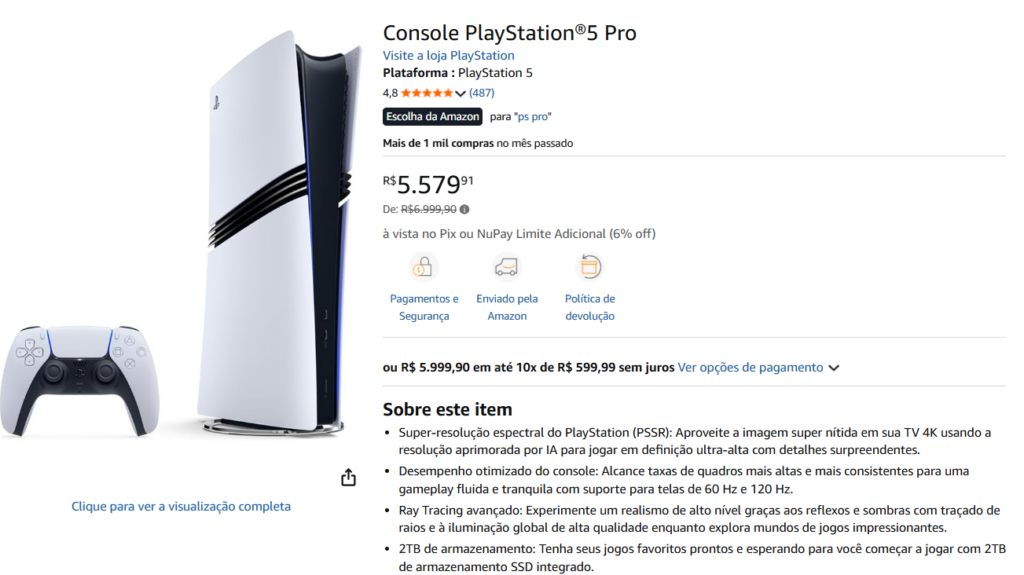Viewport: 1024px width, 575px height.
Task: Click the Pagamentos e Segurança text link
Action: tap(424, 307)
